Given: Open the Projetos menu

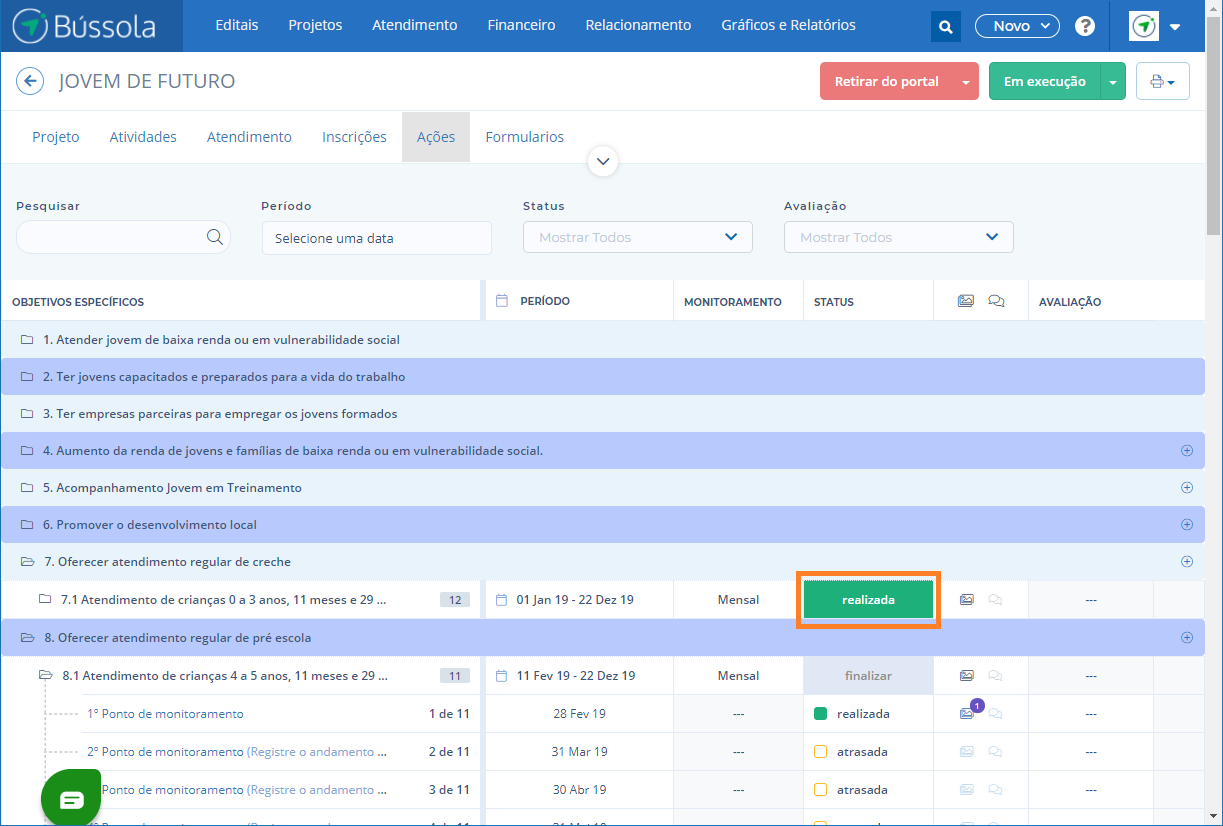Looking at the screenshot, I should (x=315, y=26).
